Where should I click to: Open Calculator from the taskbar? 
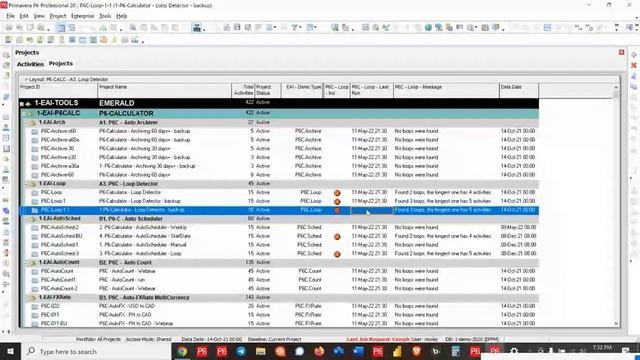click(456, 351)
